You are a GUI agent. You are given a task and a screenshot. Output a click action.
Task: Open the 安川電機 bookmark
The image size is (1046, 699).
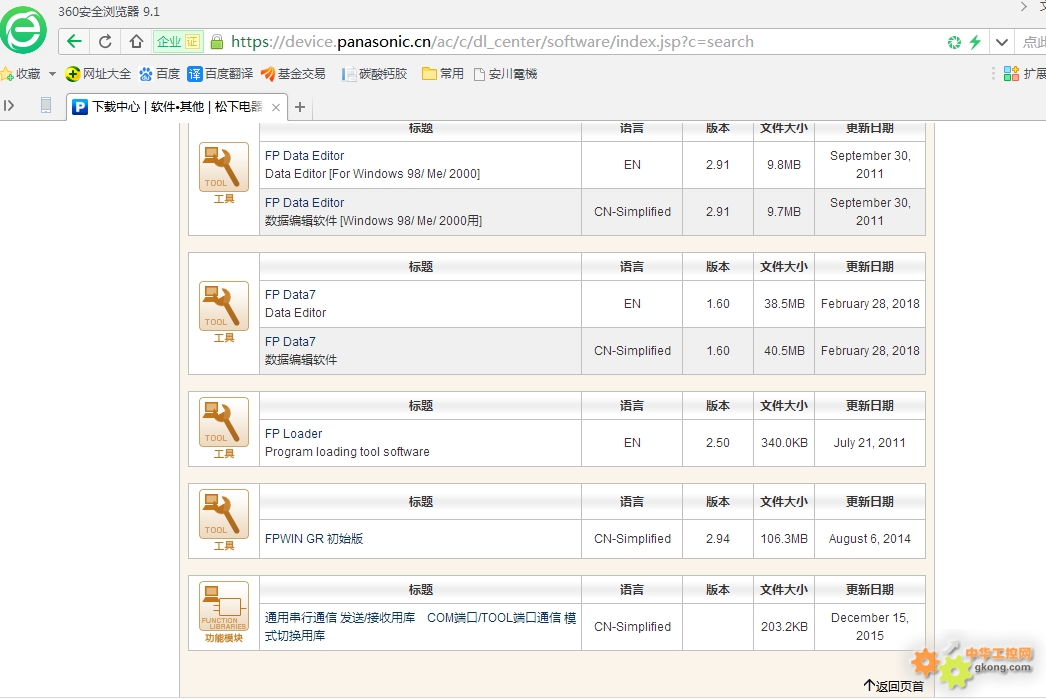[505, 73]
